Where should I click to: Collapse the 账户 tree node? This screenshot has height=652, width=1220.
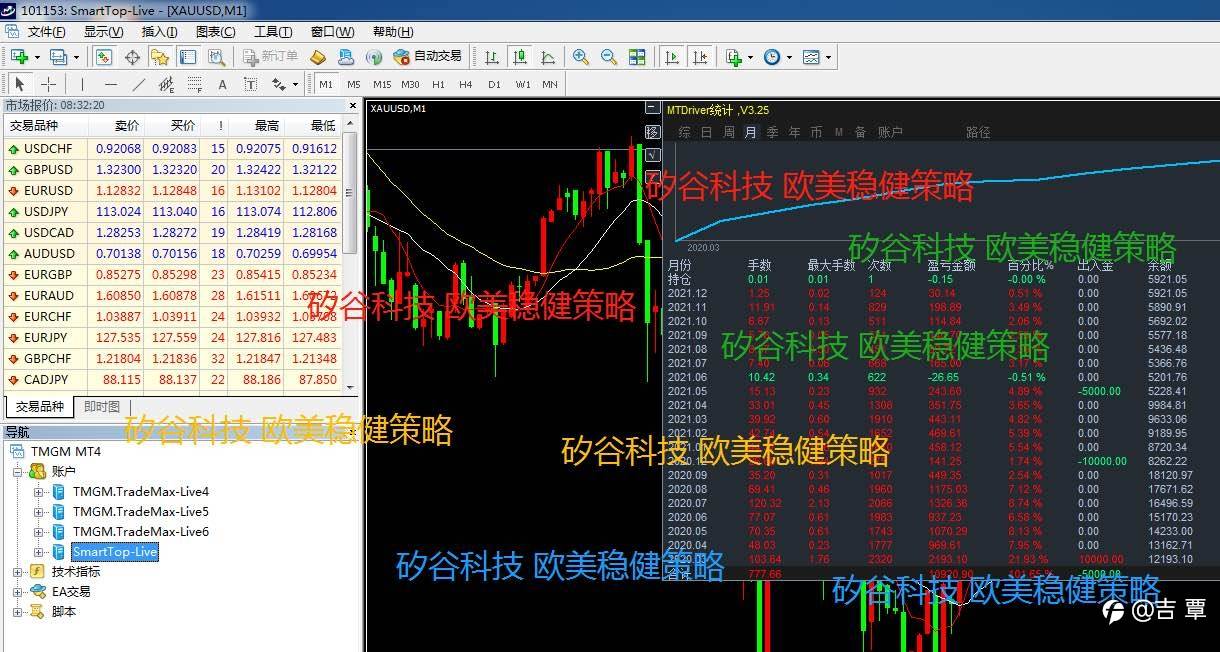click(18, 472)
